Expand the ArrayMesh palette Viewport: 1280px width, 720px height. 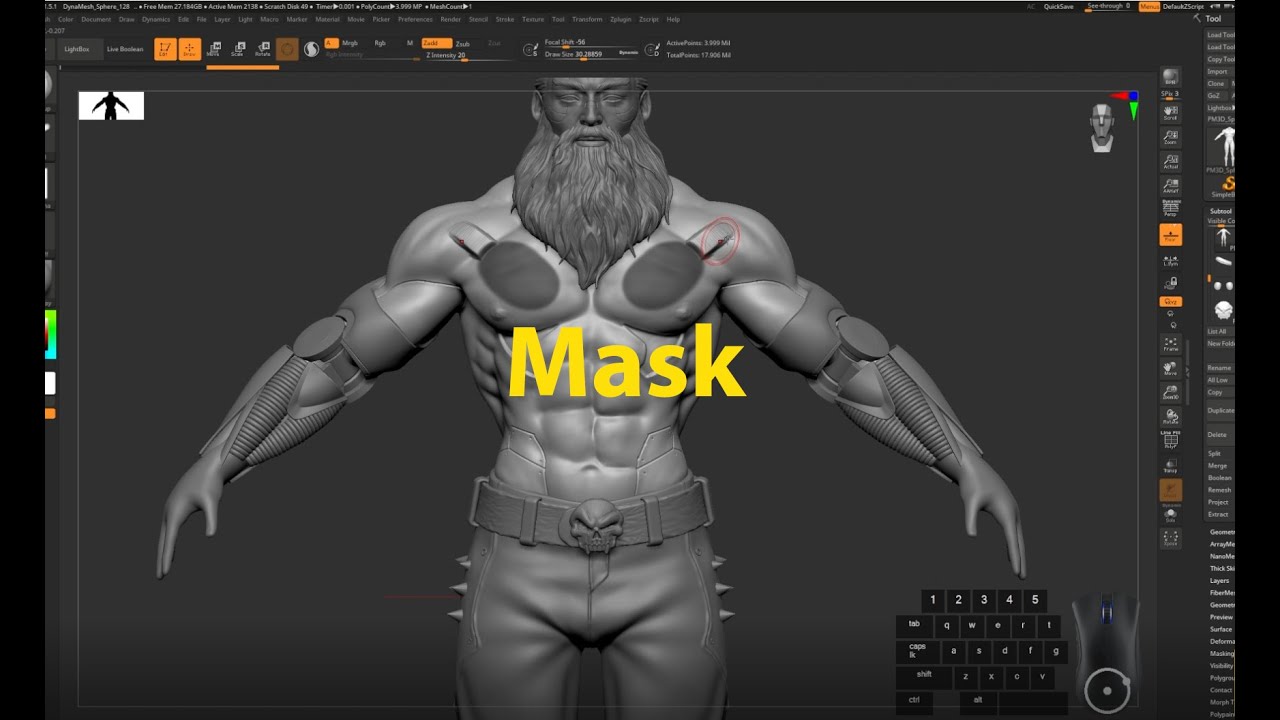coord(1222,544)
